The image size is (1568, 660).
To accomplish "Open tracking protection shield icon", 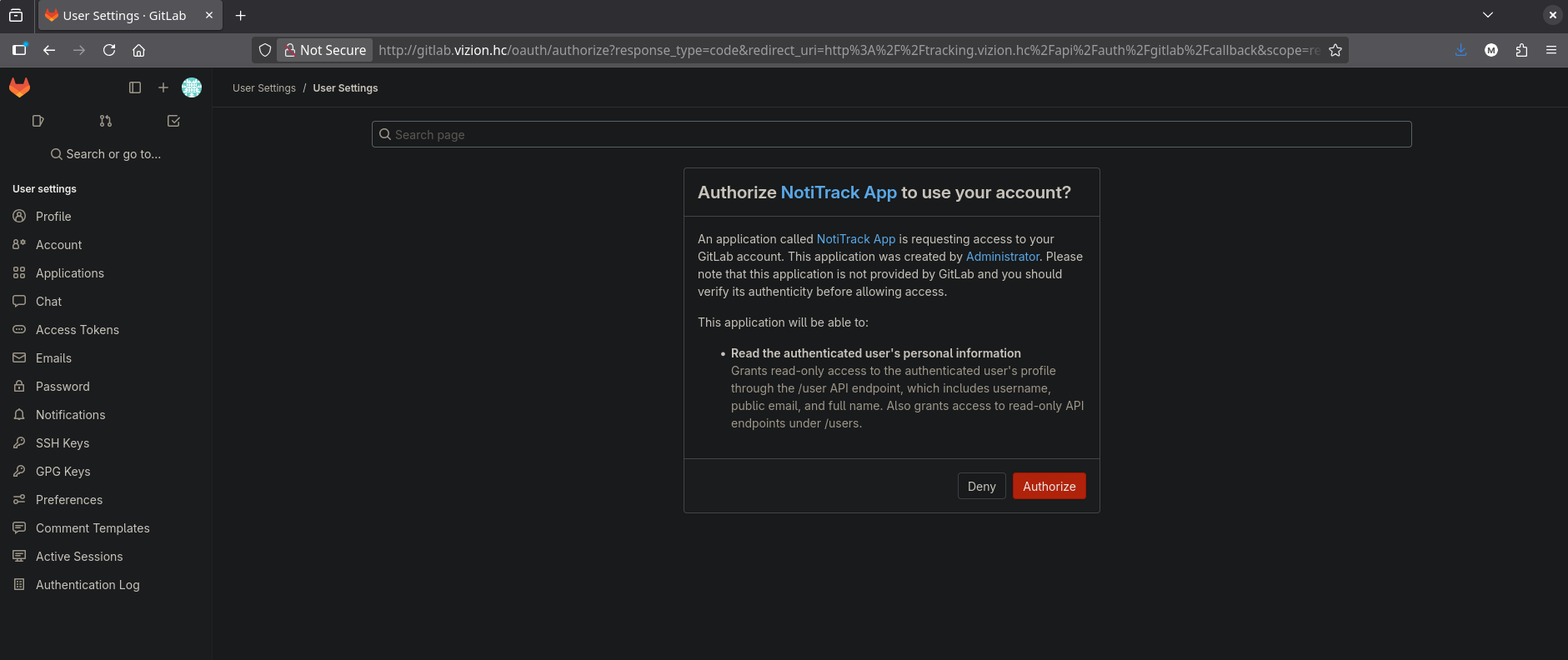I will (x=265, y=50).
